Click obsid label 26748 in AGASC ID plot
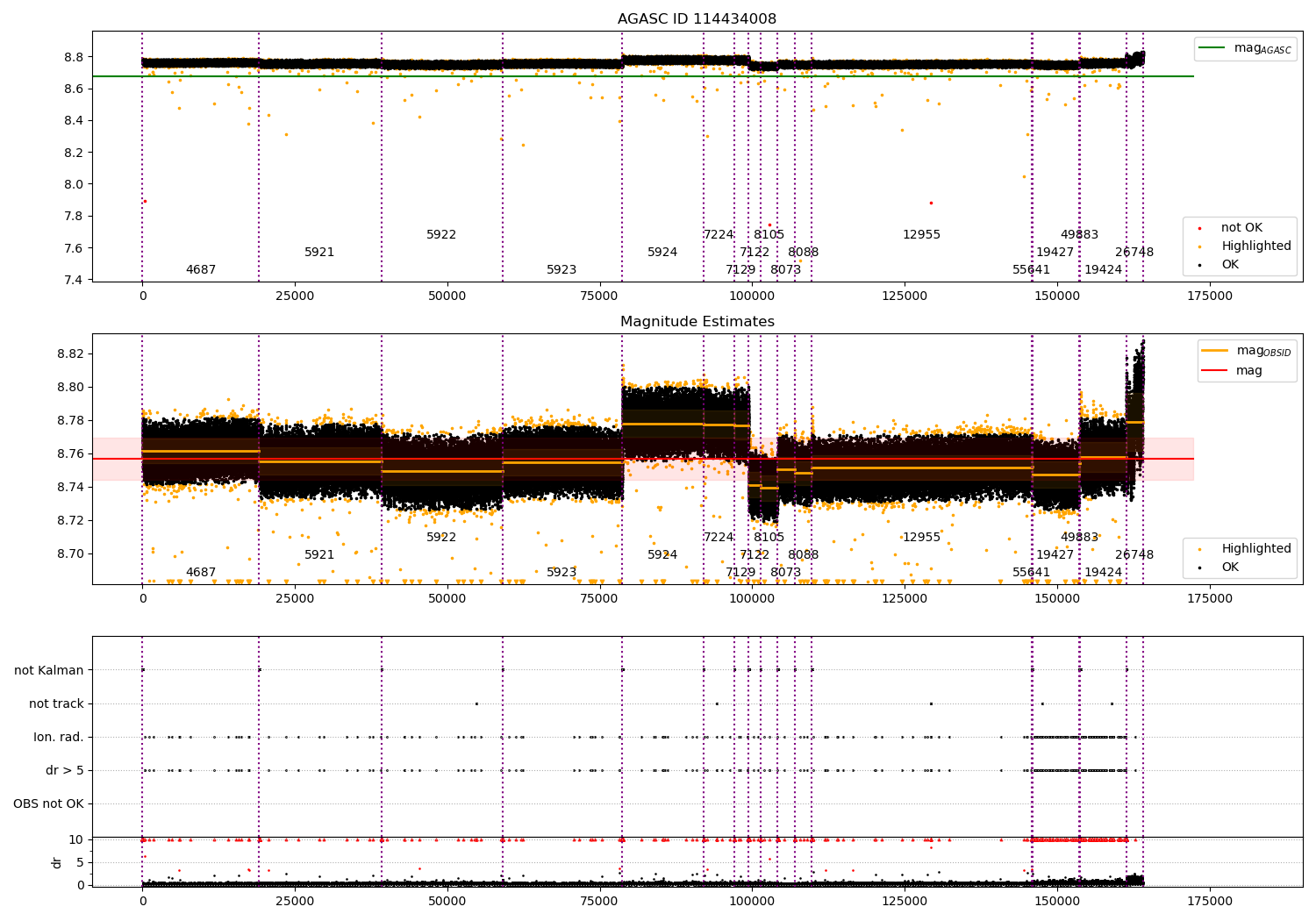Screen dimensions: 1316x921 tap(1134, 253)
